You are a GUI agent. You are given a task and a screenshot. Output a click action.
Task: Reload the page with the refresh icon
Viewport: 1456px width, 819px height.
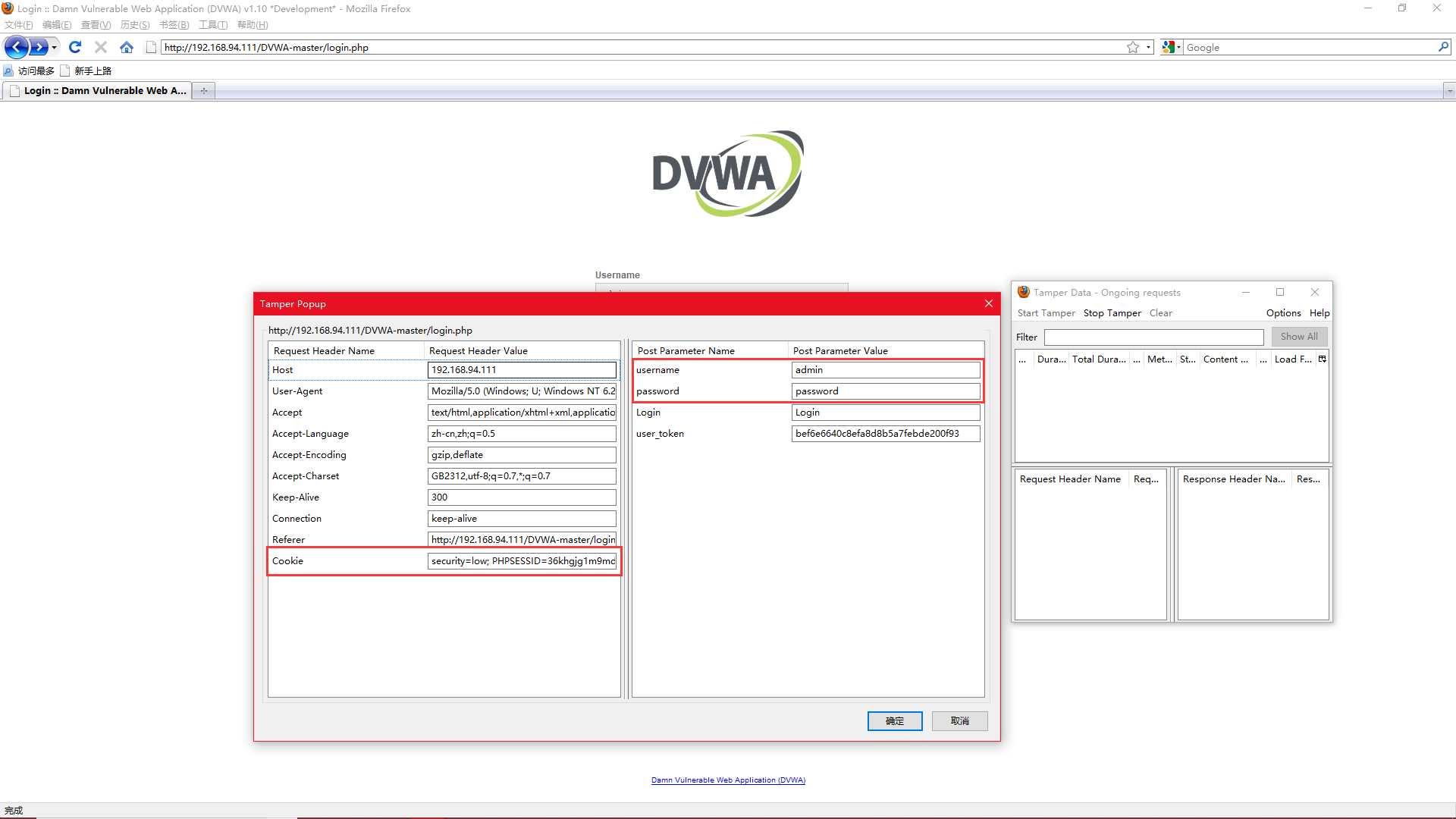pyautogui.click(x=75, y=47)
